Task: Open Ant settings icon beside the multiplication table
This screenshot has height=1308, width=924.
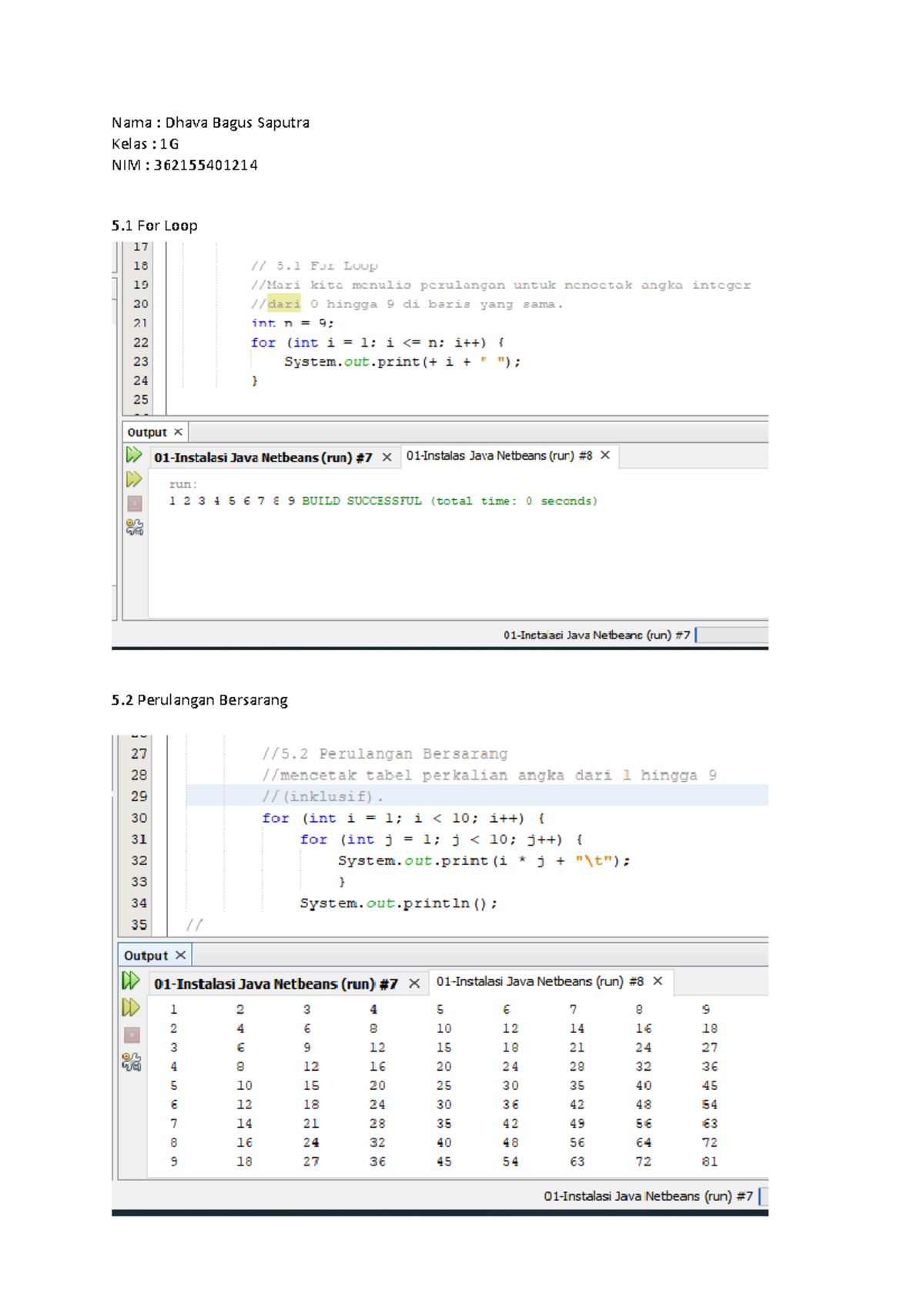Action: point(131,1062)
